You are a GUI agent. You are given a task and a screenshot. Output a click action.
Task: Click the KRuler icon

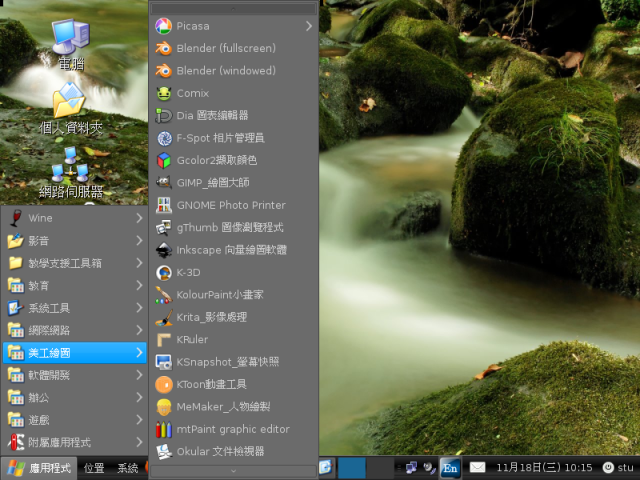164,340
